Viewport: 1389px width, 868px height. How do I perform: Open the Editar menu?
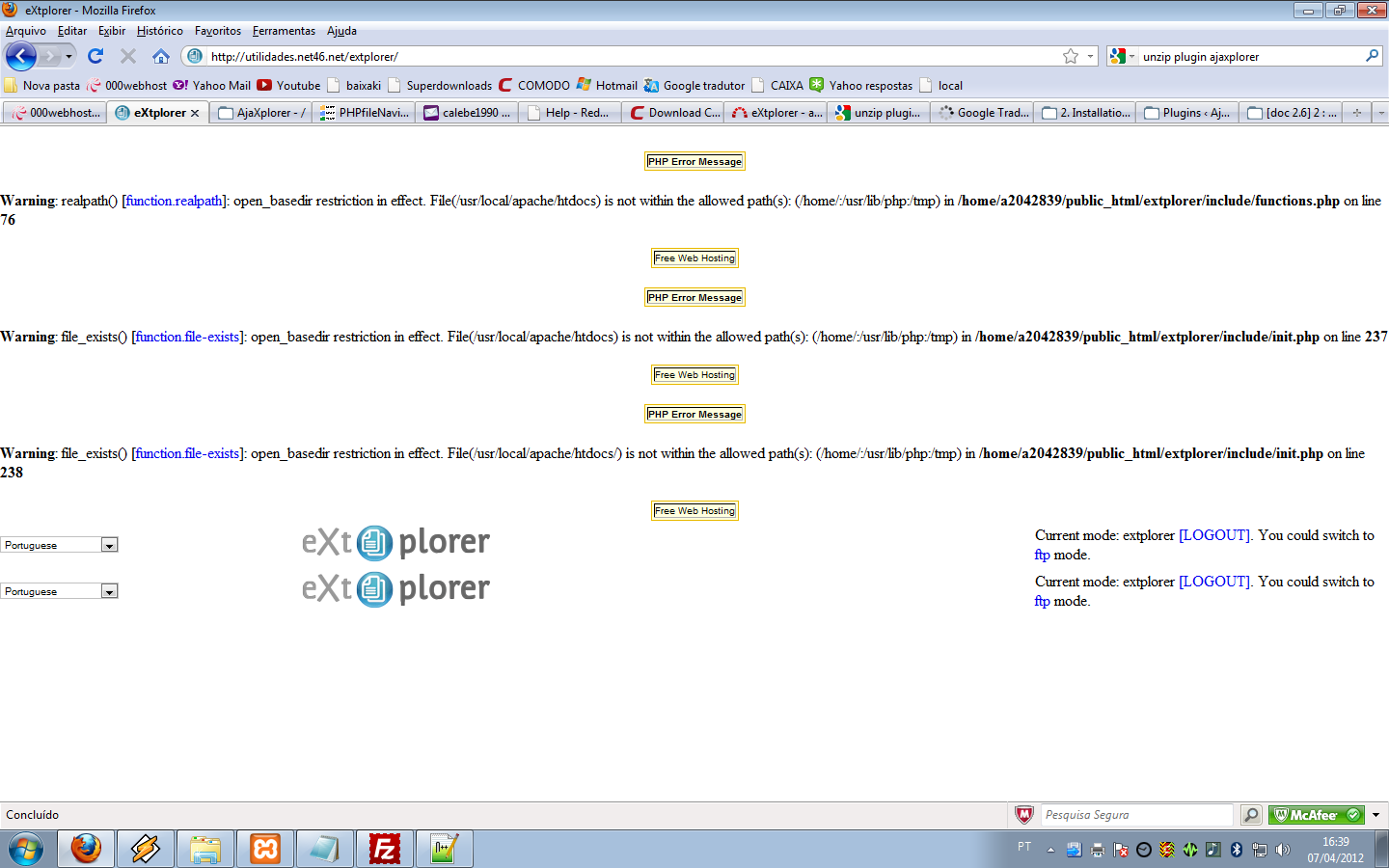pos(72,31)
